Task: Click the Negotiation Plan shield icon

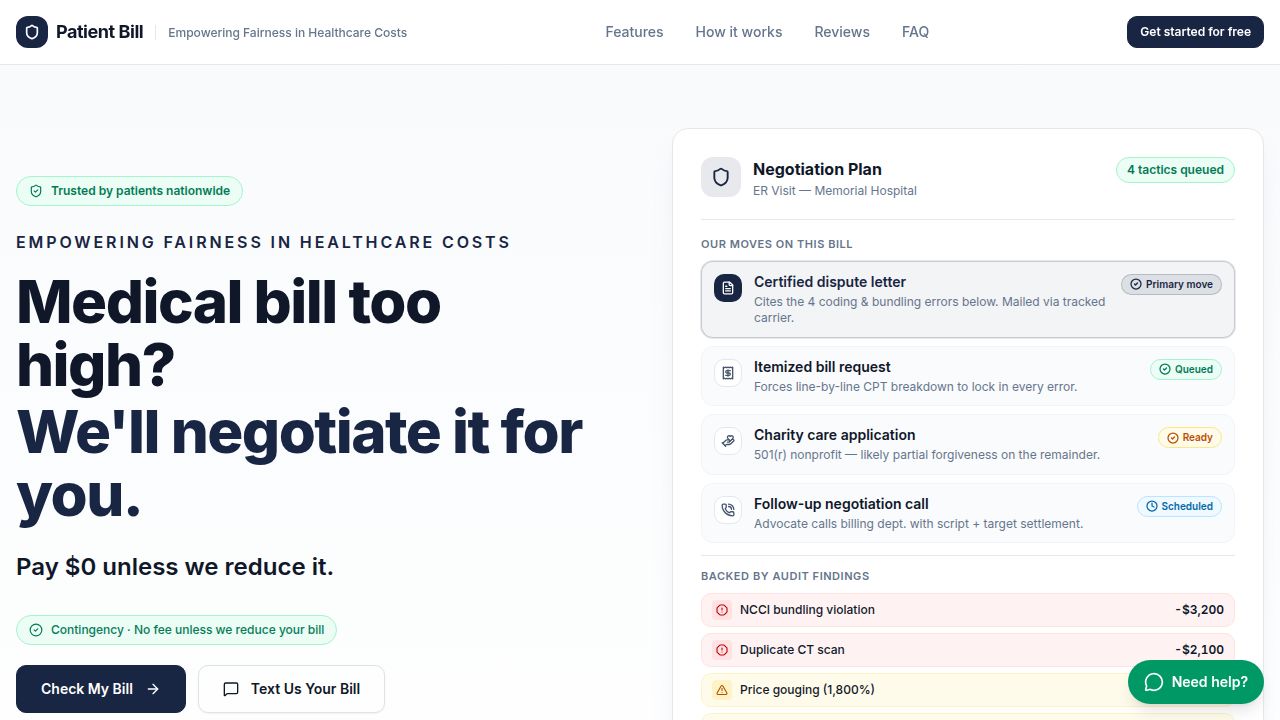Action: 721,177
